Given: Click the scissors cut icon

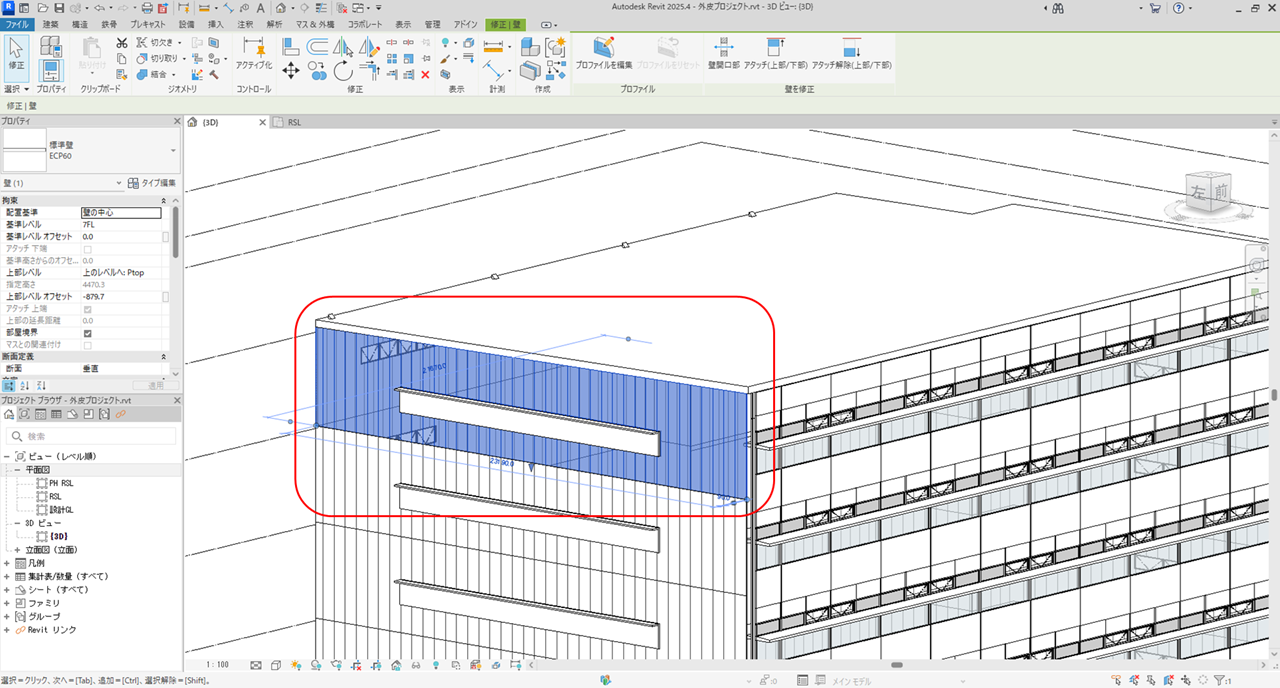Looking at the screenshot, I should [x=122, y=43].
